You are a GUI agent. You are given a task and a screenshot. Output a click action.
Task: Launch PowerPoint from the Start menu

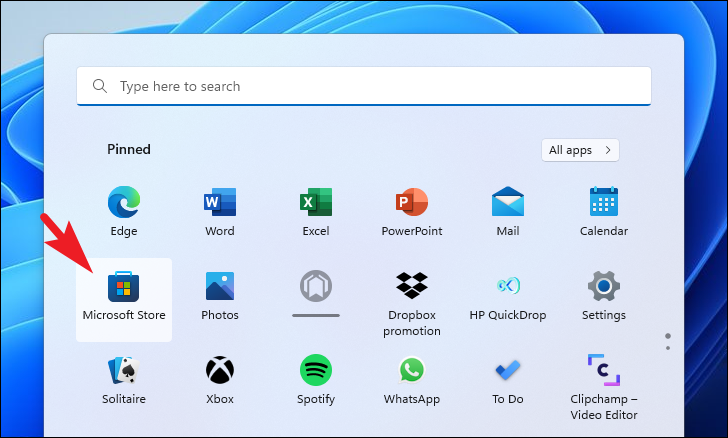coord(412,211)
